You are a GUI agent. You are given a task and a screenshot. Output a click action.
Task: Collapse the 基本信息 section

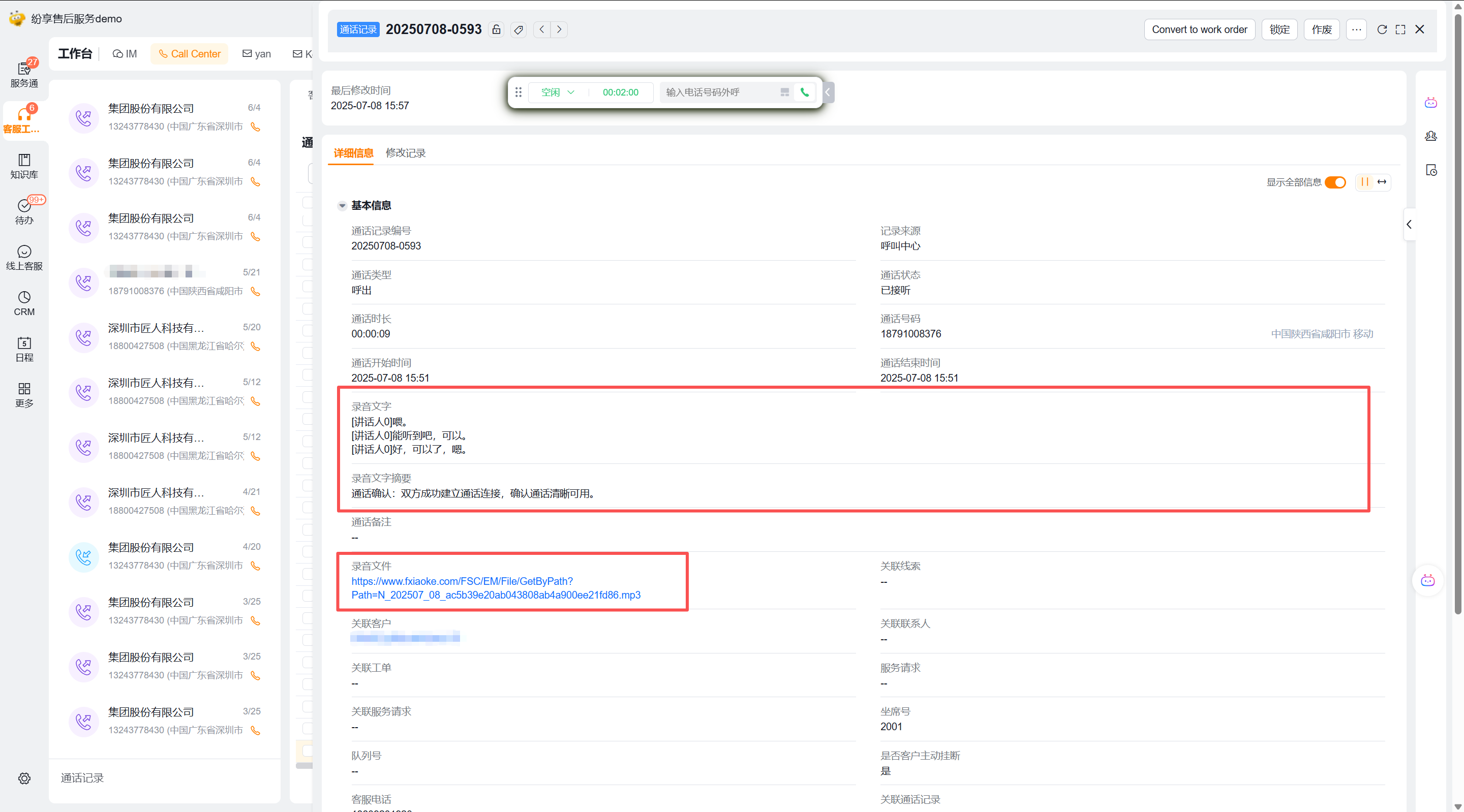click(x=342, y=206)
